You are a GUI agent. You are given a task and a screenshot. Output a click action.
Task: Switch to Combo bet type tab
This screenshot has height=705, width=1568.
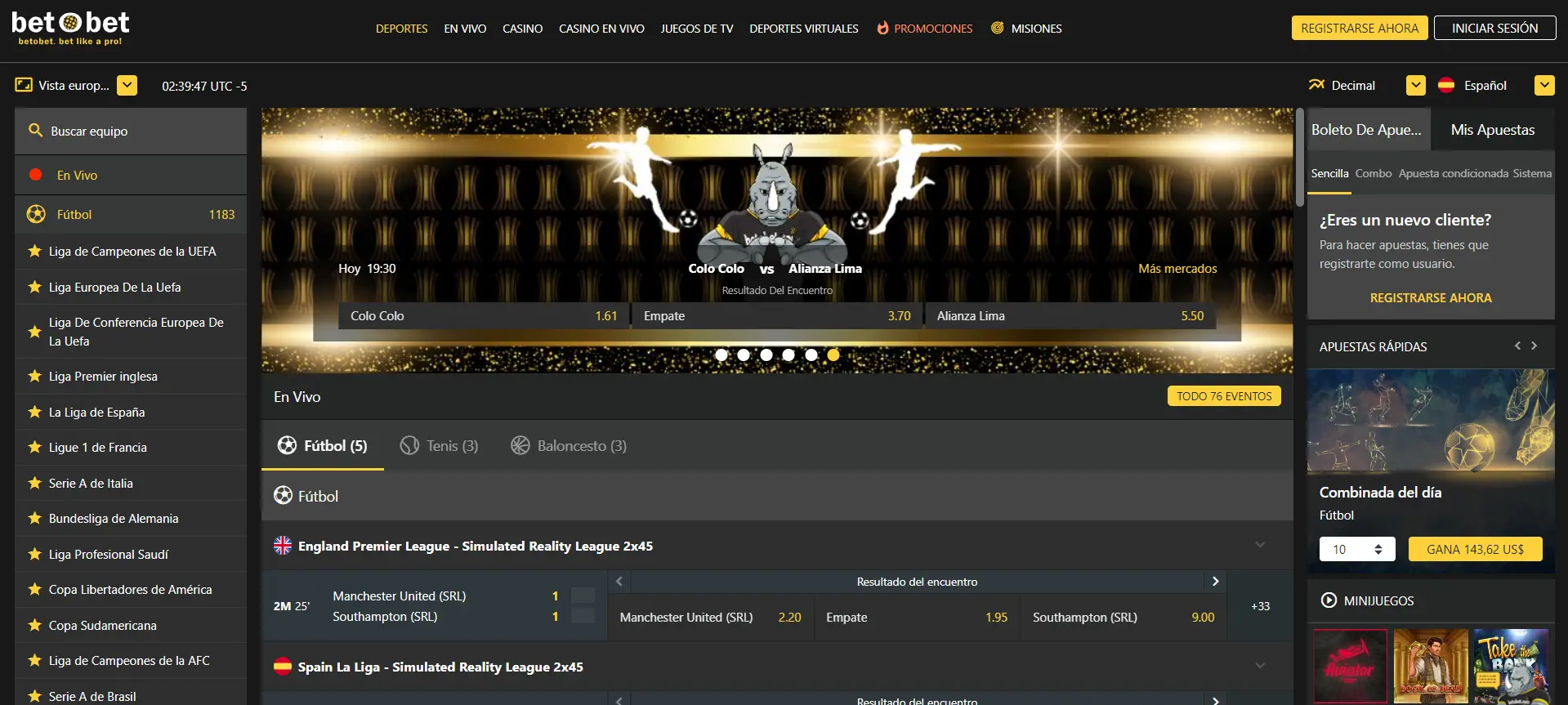1374,173
